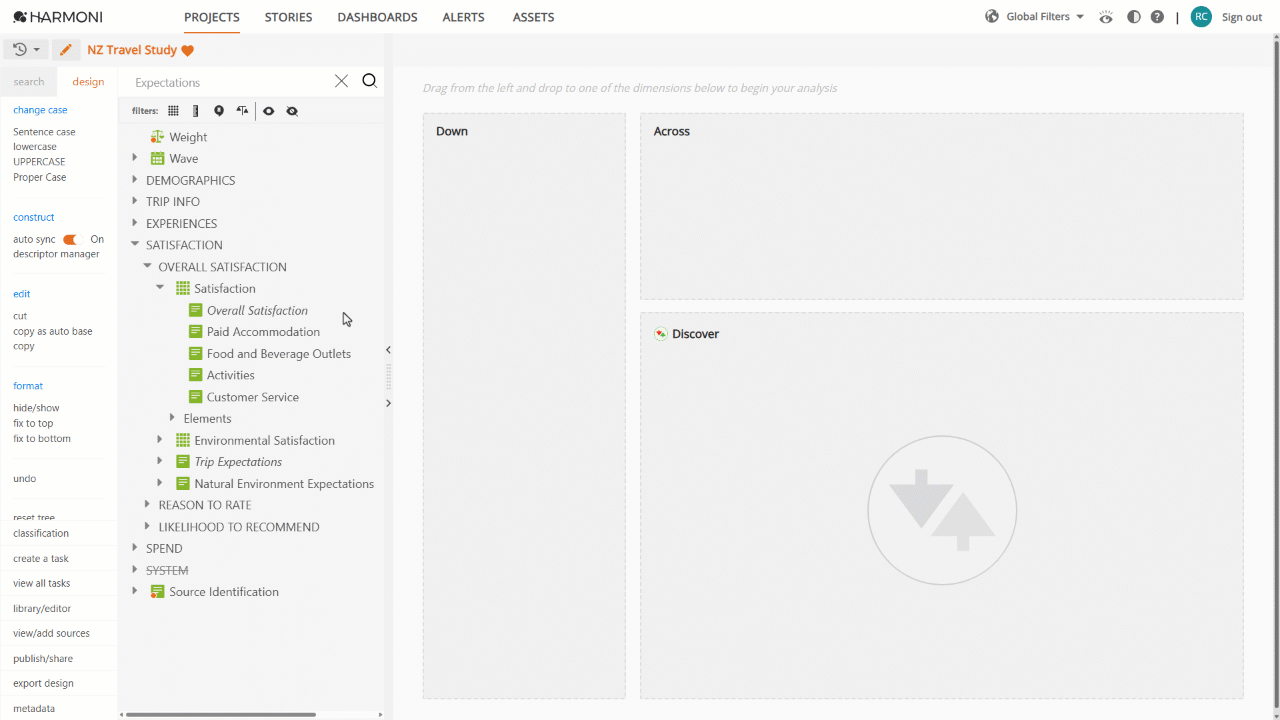Click the pencil edit icon
1280x720 pixels.
(x=66, y=50)
